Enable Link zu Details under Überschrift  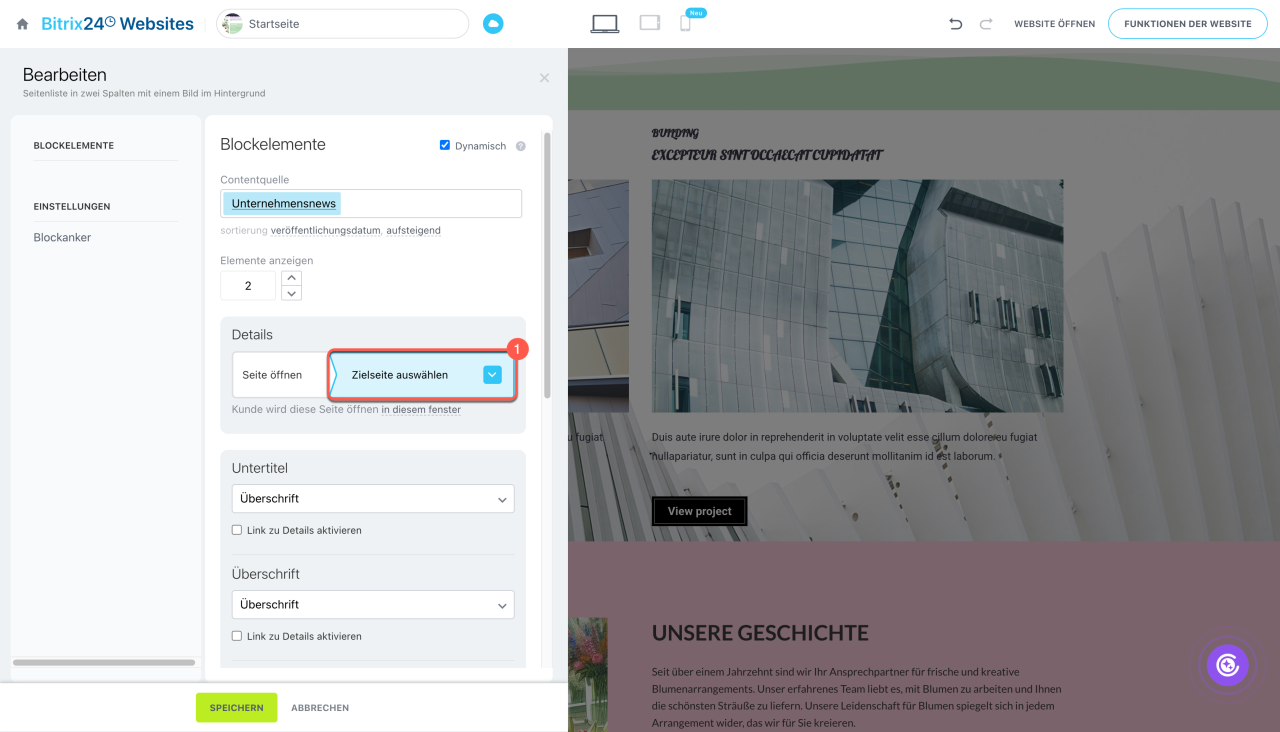pyautogui.click(x=237, y=636)
